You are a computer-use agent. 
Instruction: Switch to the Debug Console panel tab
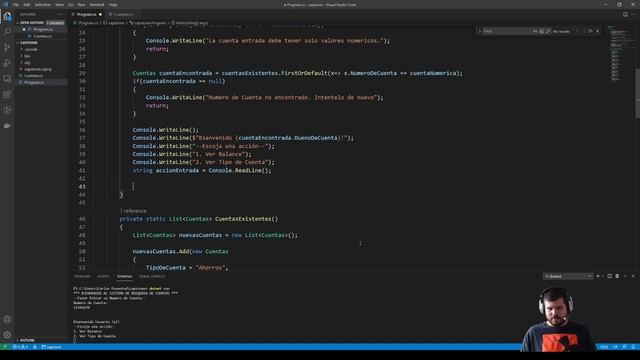[x=152, y=276]
